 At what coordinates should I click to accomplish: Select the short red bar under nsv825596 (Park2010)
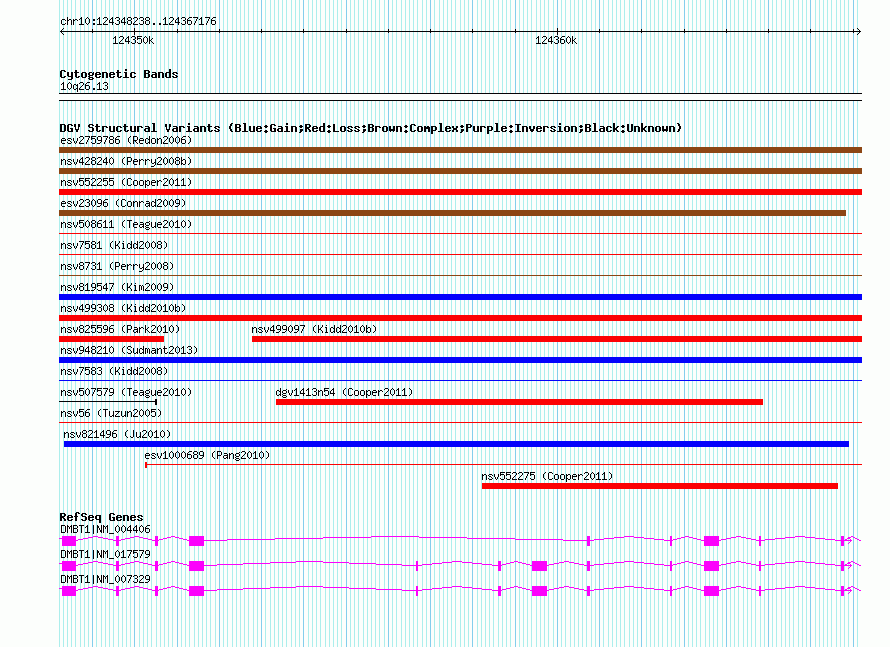click(111, 339)
